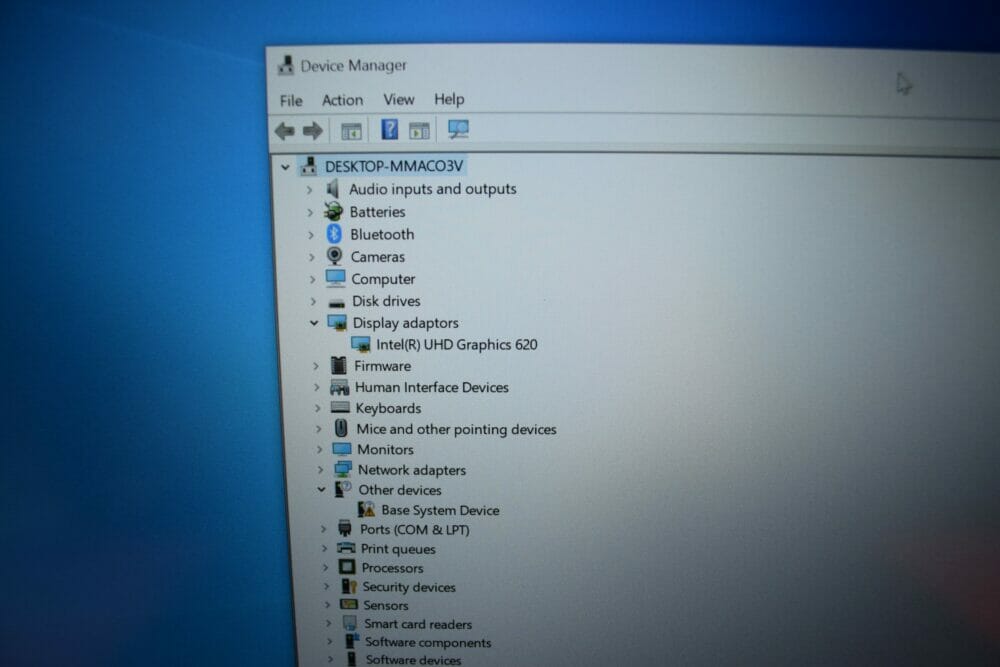The image size is (1000, 667).
Task: Select the Print queues label
Action: 398,549
